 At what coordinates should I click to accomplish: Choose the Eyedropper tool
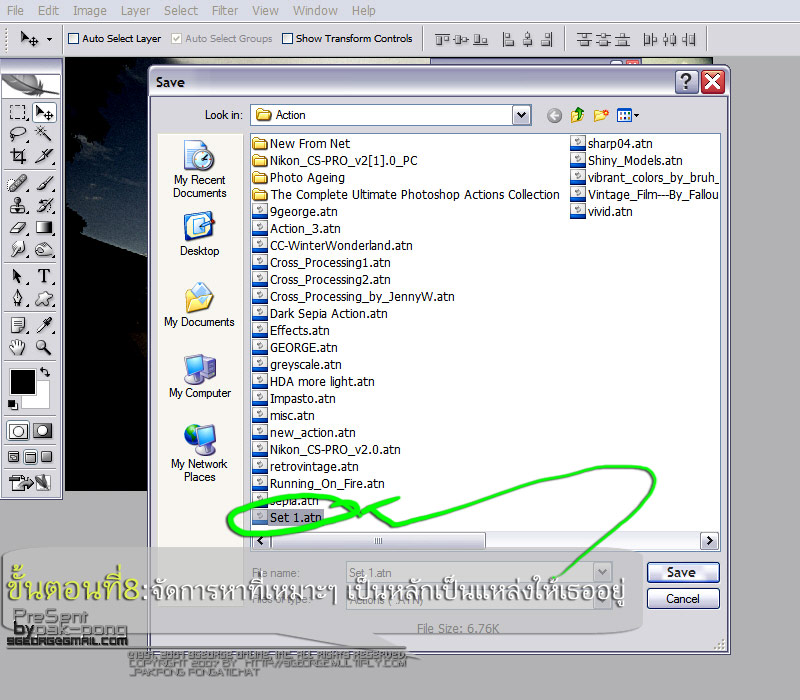click(x=44, y=324)
